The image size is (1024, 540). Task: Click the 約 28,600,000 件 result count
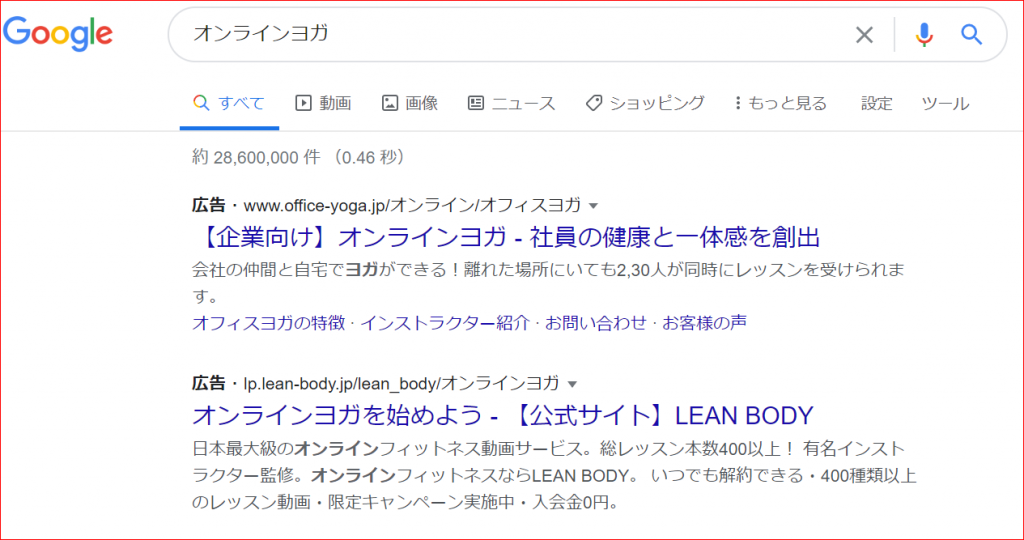point(257,157)
